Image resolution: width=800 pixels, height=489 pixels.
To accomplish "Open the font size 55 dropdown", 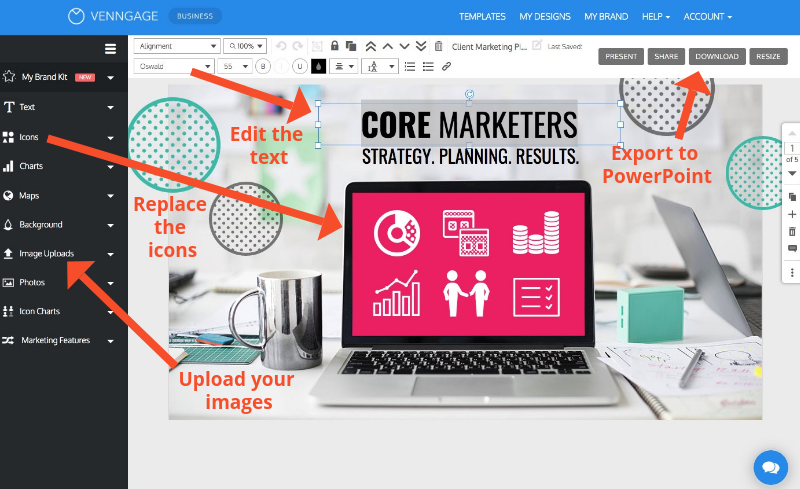I will tap(234, 66).
